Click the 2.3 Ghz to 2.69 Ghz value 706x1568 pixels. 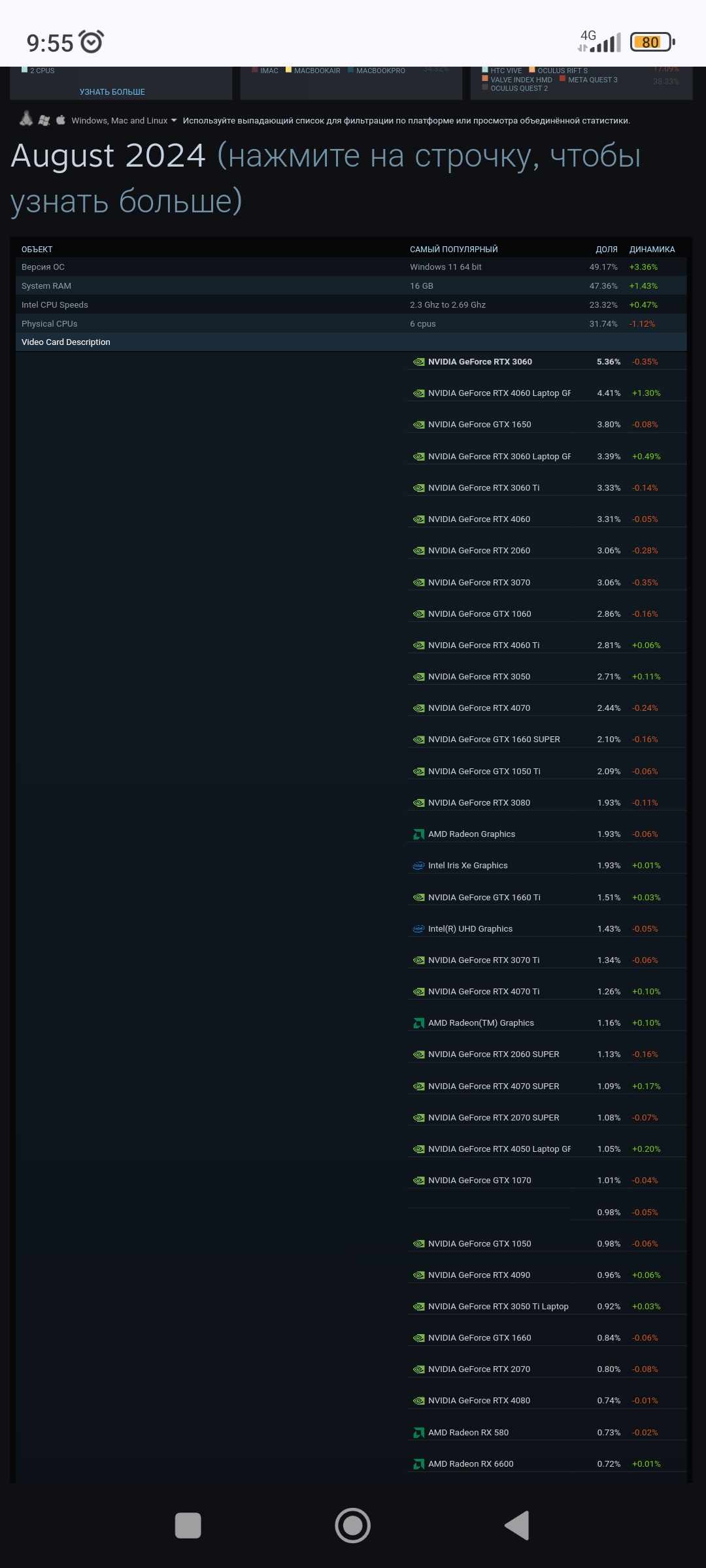(x=448, y=304)
